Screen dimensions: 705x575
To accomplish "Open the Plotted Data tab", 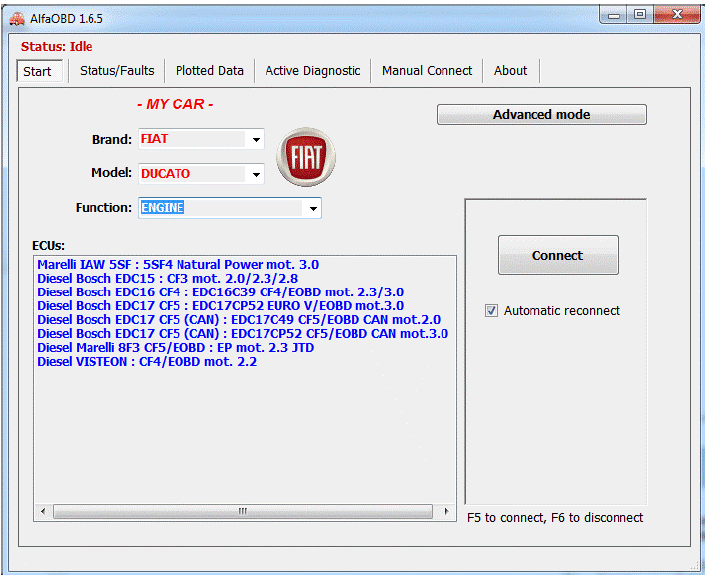I will pyautogui.click(x=210, y=71).
